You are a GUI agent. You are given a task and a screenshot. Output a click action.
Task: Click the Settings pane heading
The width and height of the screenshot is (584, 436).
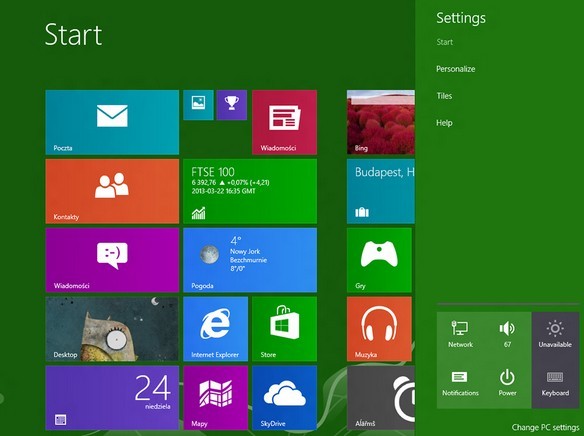(x=461, y=18)
